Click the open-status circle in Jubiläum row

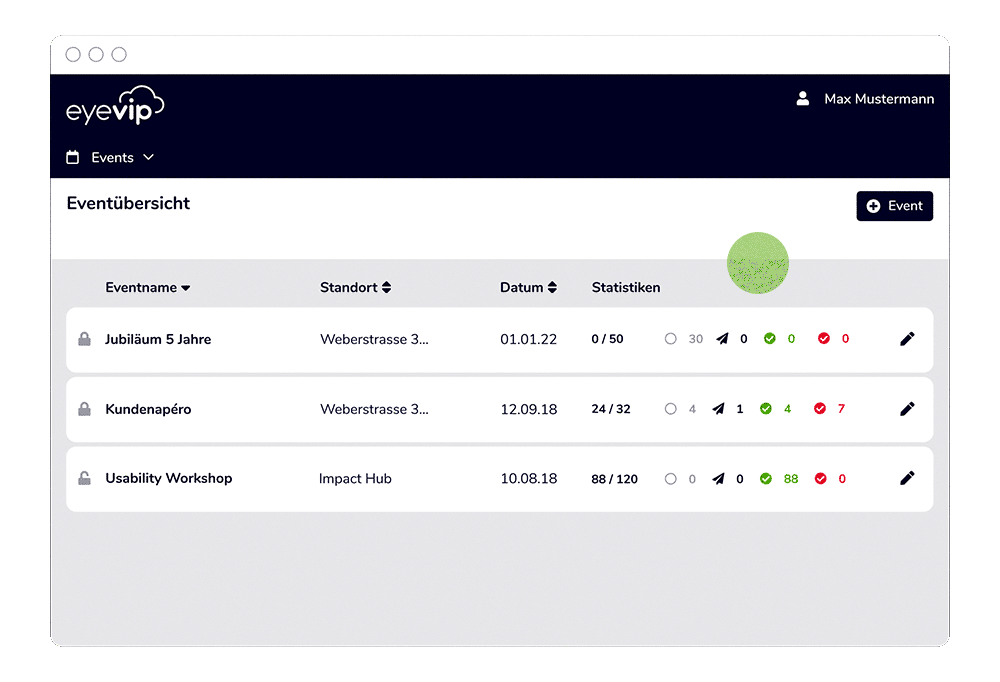(671, 339)
